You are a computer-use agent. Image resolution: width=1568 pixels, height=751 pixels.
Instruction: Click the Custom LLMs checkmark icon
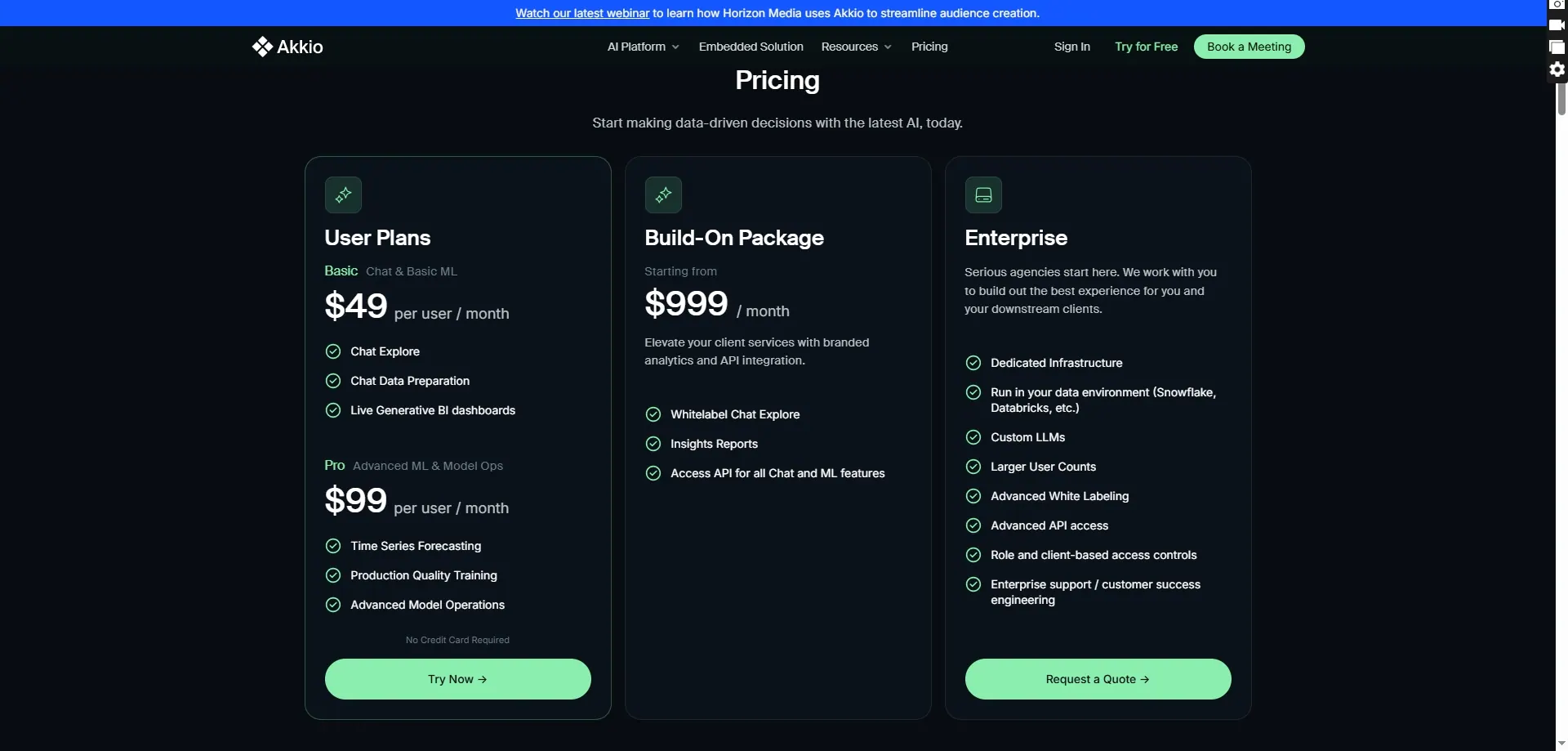973,437
